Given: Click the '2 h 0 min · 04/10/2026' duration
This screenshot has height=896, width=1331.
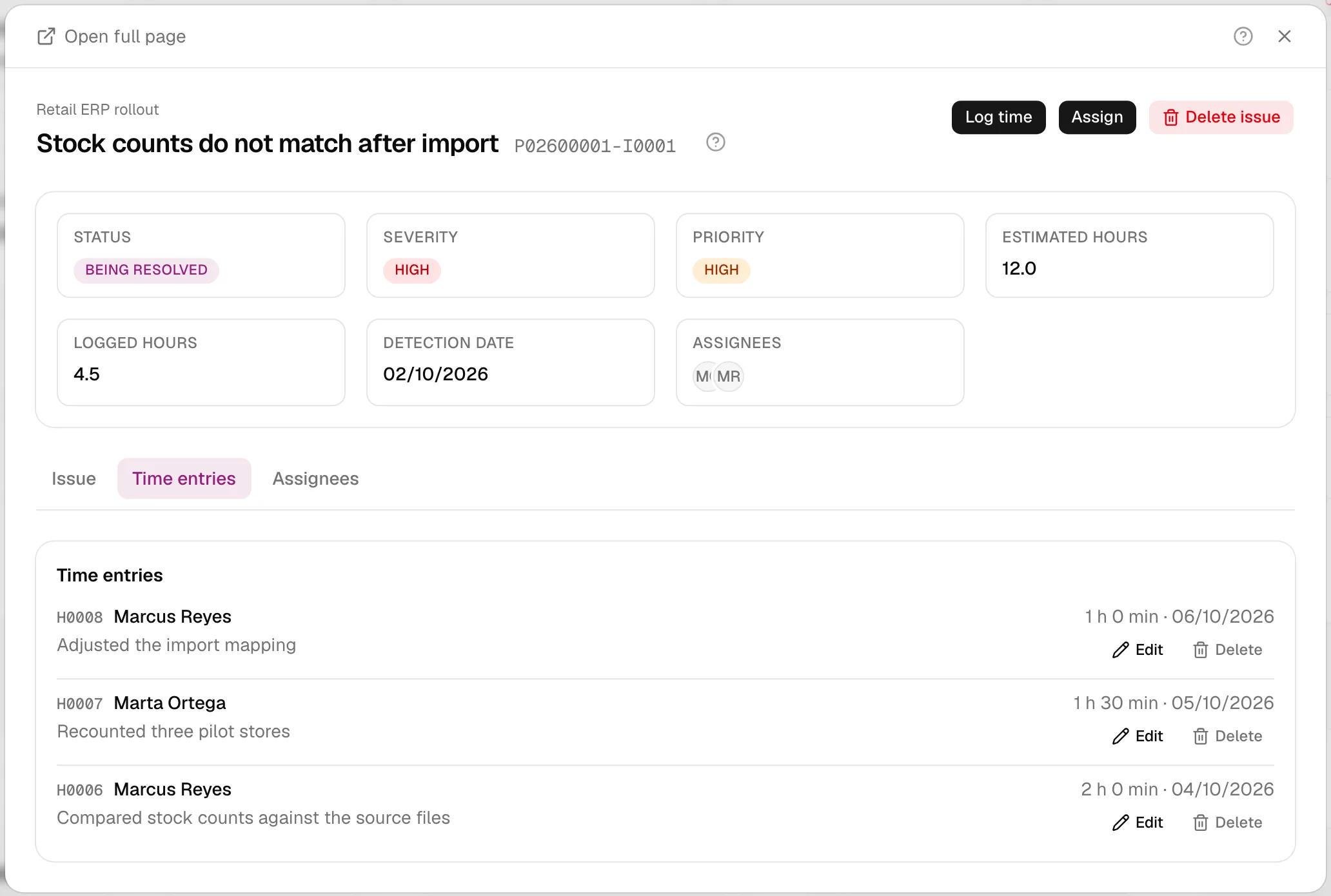Looking at the screenshot, I should (1178, 790).
